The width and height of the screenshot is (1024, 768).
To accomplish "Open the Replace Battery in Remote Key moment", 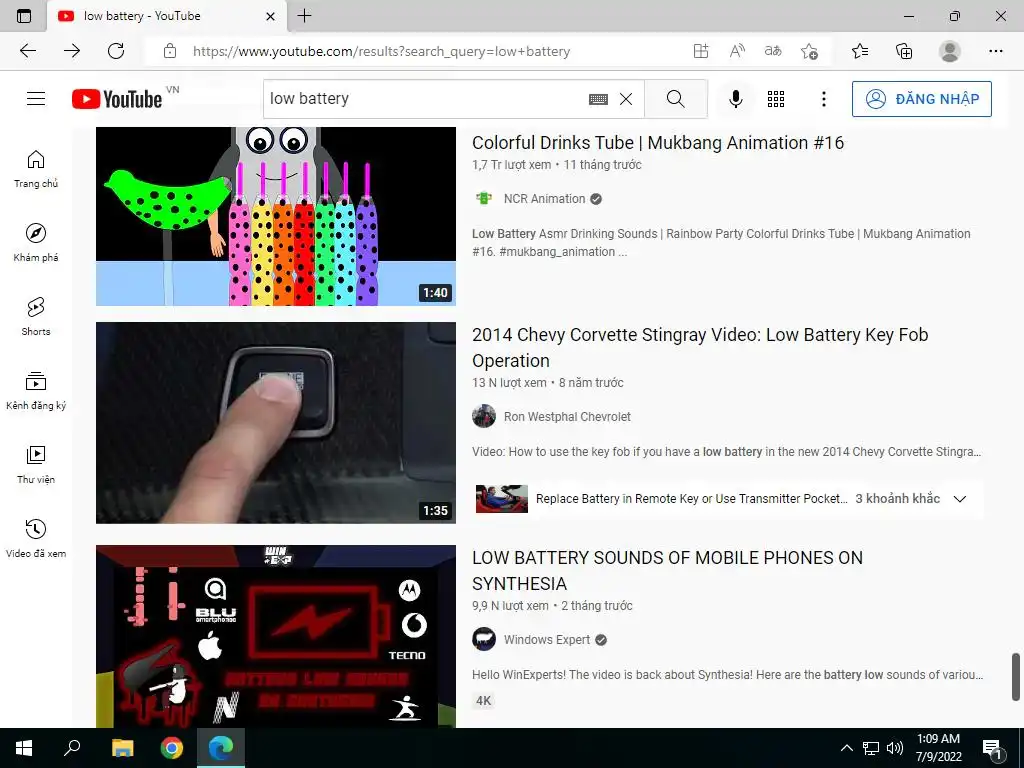I will coord(661,499).
